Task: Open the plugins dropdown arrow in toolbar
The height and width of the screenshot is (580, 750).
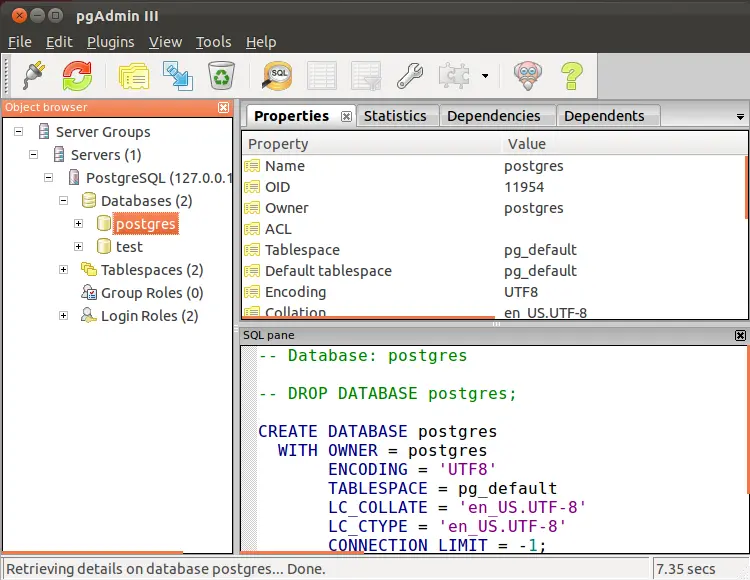Action: [x=485, y=76]
